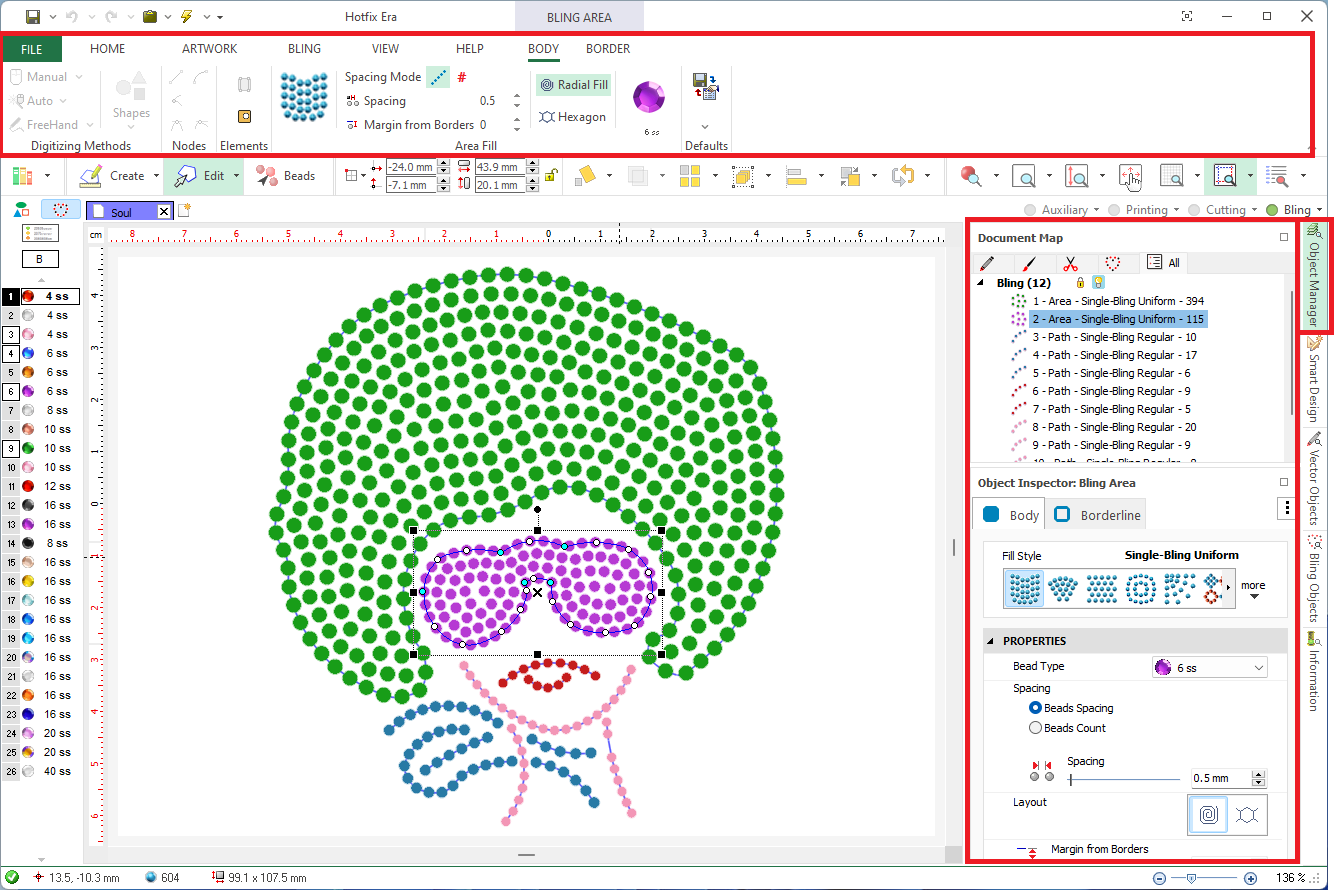Open the paintbrush tab in Document Map
Screen dimensions: 1334x894
pyautogui.click(x=1028, y=263)
